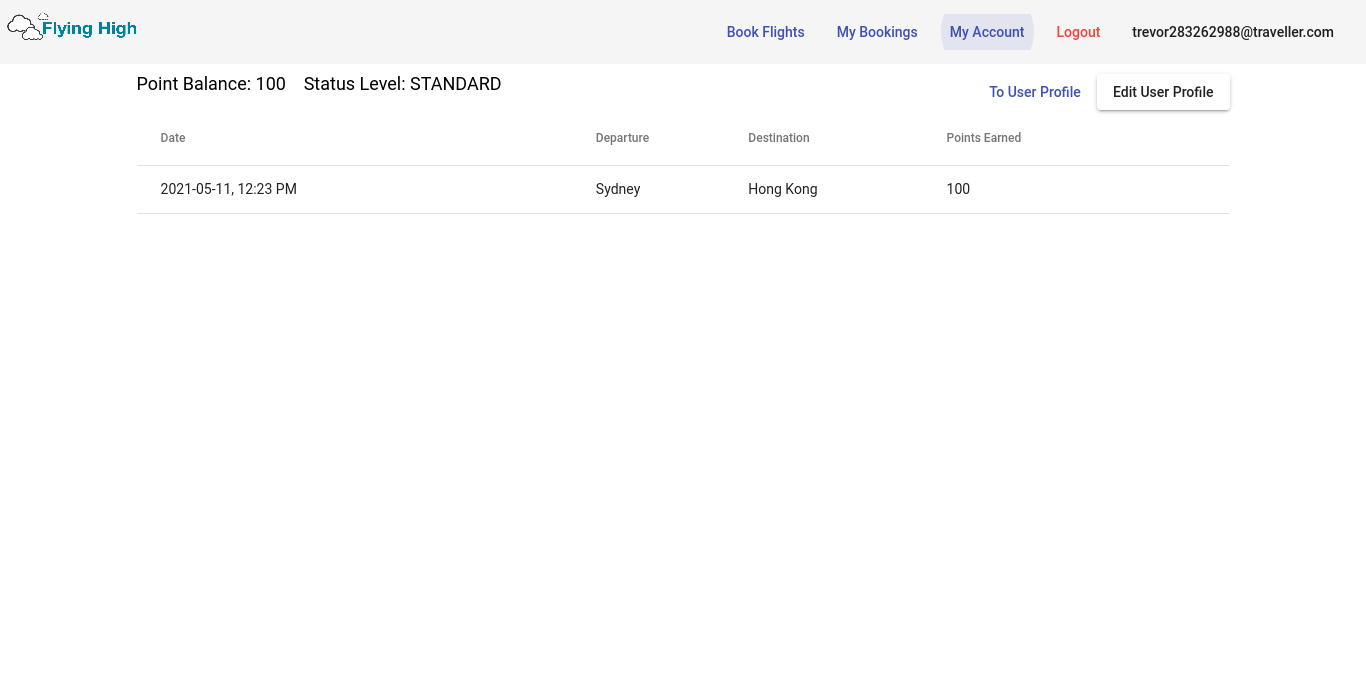Image resolution: width=1366 pixels, height=694 pixels.
Task: Click the Departure column header
Action: 622,138
